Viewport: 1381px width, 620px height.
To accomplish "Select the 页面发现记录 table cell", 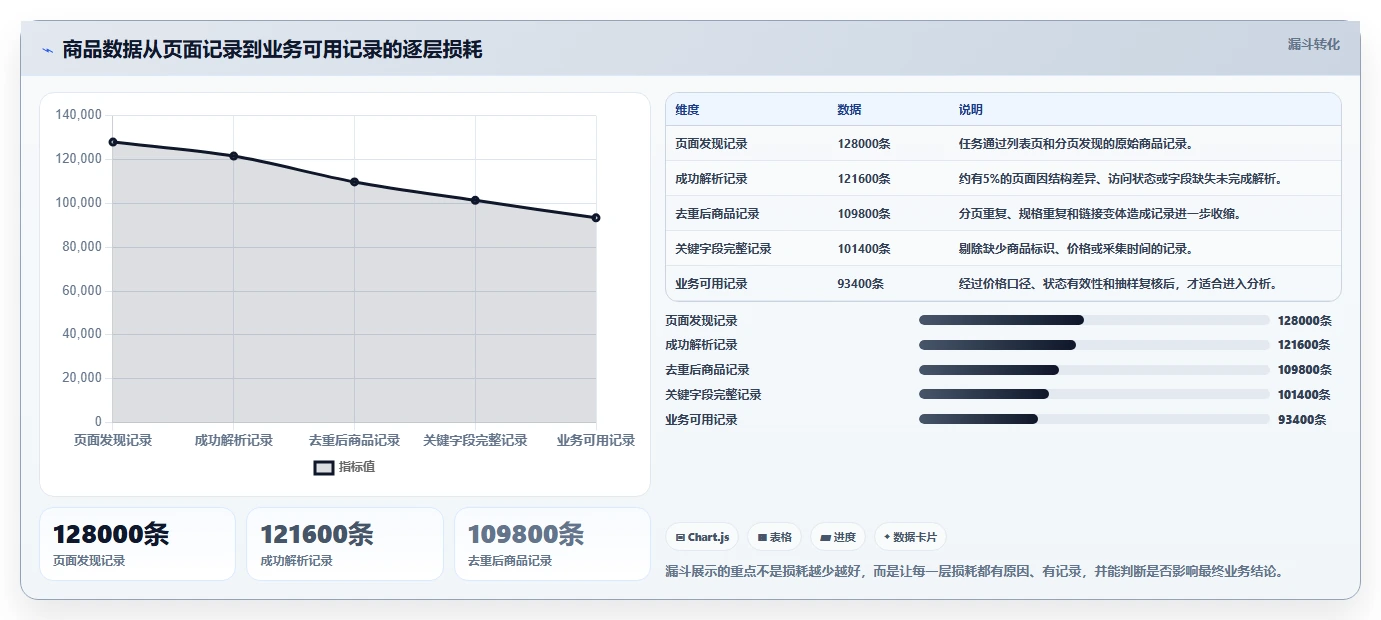I will point(711,144).
